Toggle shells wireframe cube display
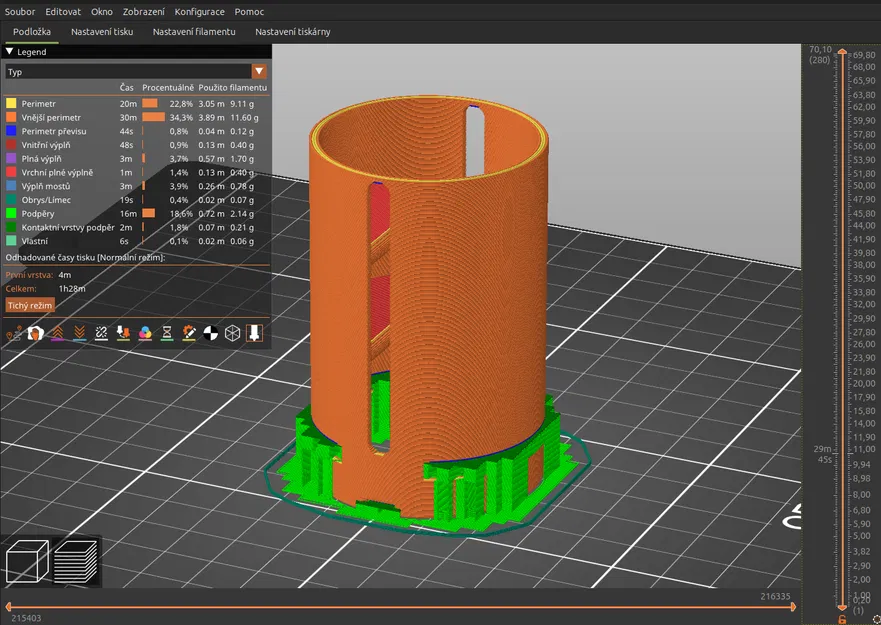The height and width of the screenshot is (625, 881). [x=232, y=333]
